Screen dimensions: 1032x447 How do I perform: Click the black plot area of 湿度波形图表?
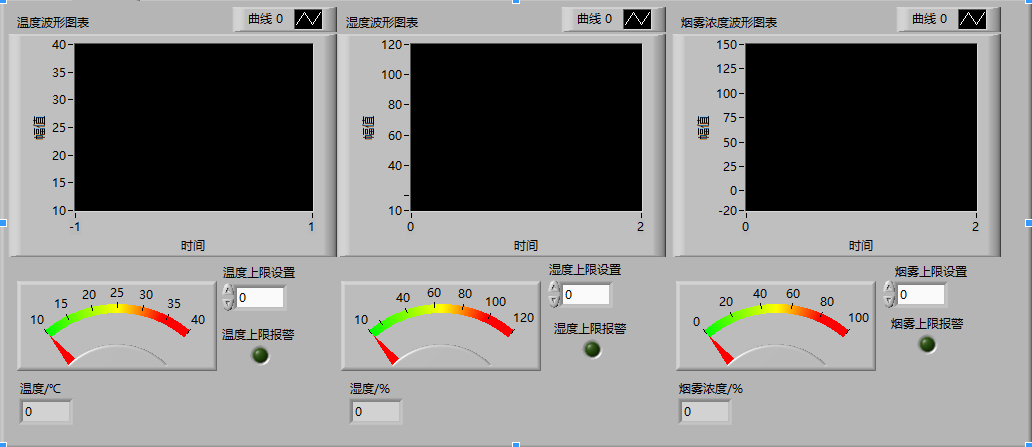click(526, 127)
